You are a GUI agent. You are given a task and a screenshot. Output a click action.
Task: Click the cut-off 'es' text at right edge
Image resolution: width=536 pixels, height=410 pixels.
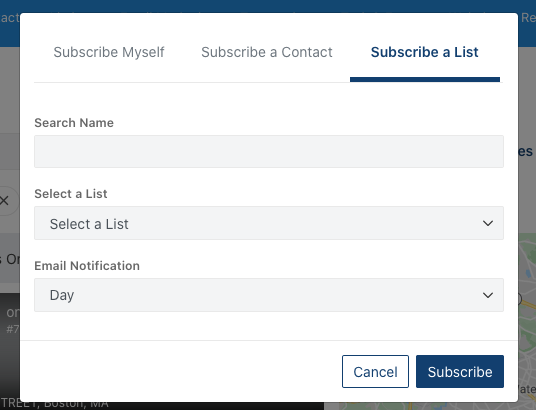click(x=525, y=151)
